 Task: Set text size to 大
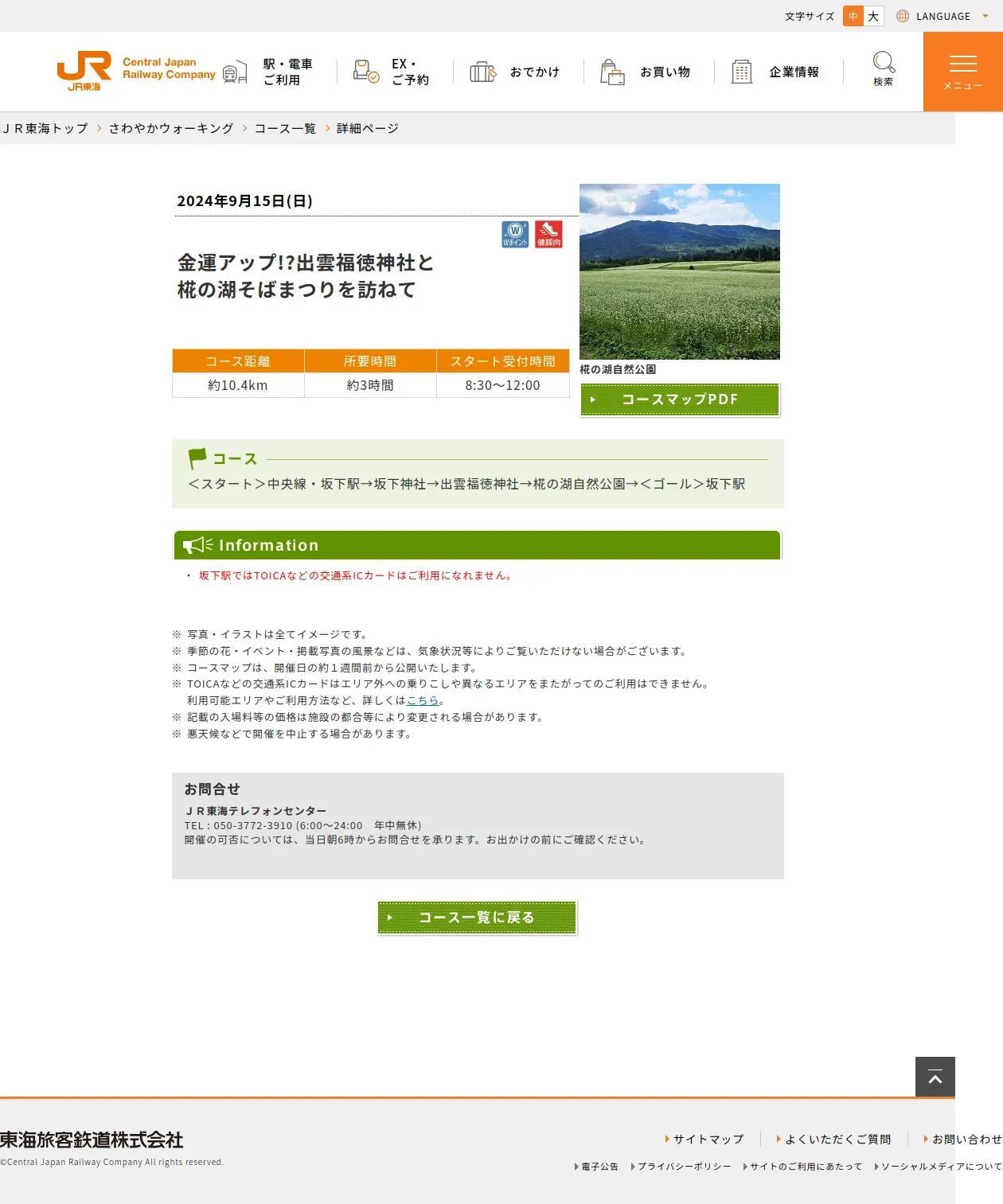point(873,16)
